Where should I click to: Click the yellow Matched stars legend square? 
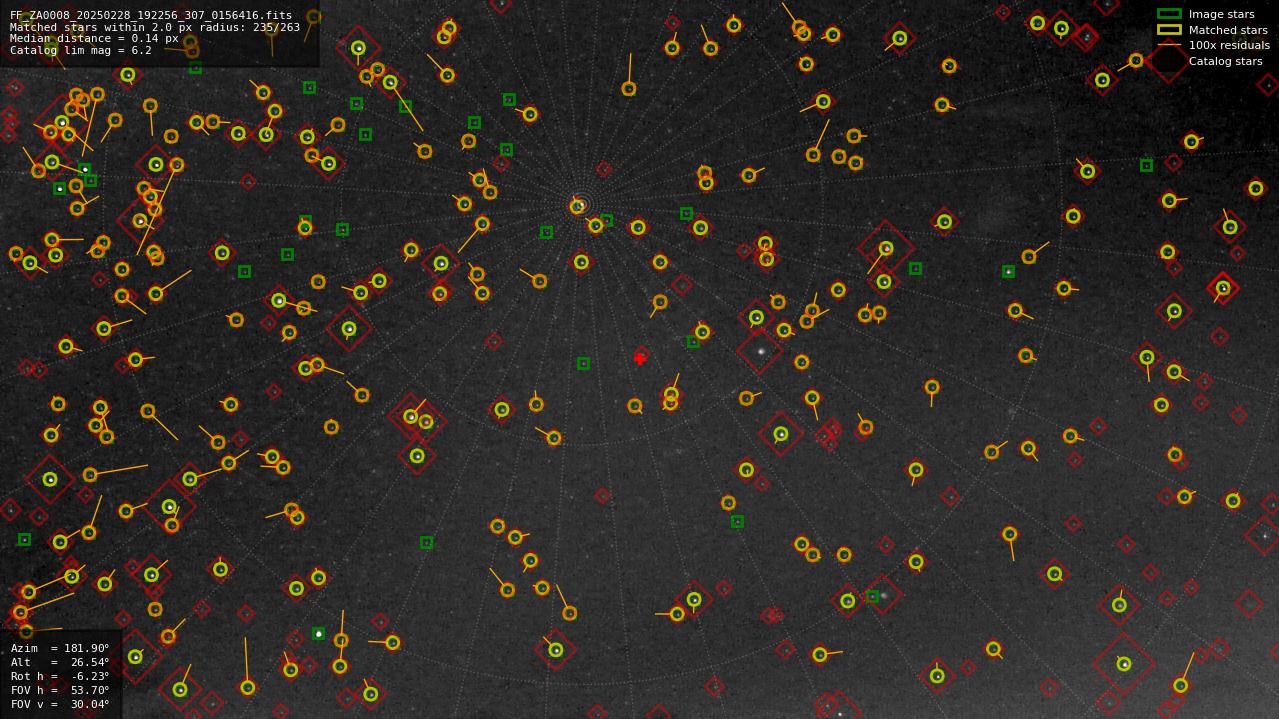point(1169,30)
